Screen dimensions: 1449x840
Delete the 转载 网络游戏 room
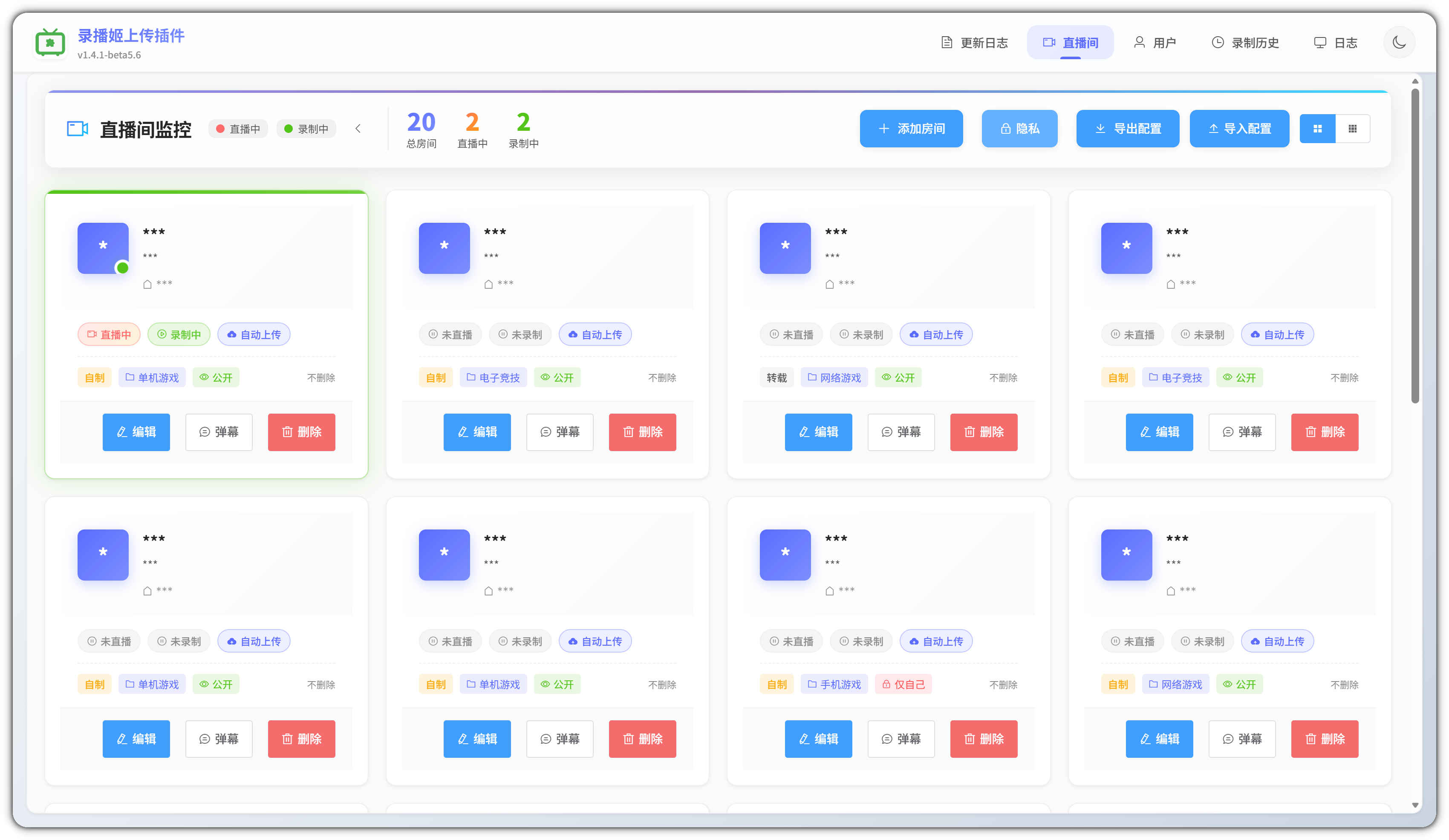click(983, 432)
